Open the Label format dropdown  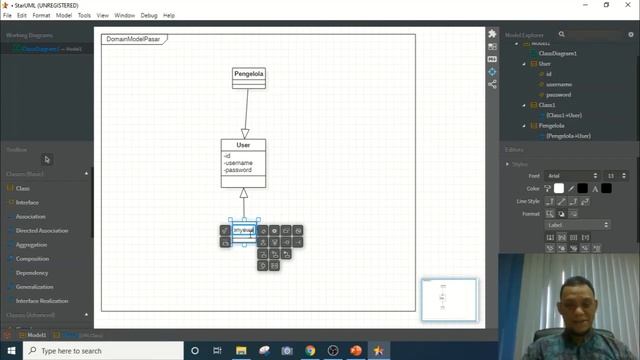pyautogui.click(x=578, y=225)
